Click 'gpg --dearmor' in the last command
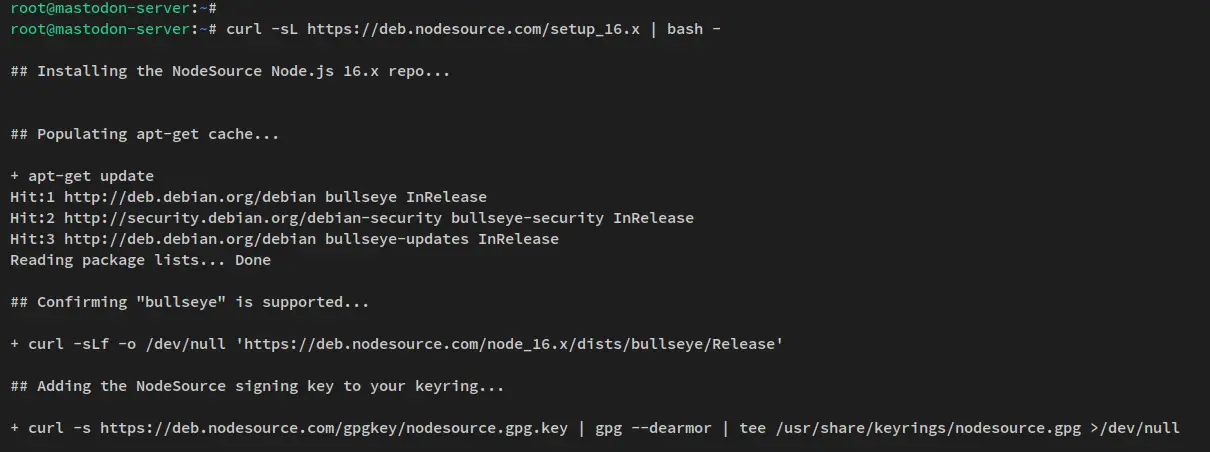The width and height of the screenshot is (1210, 452). click(654, 428)
